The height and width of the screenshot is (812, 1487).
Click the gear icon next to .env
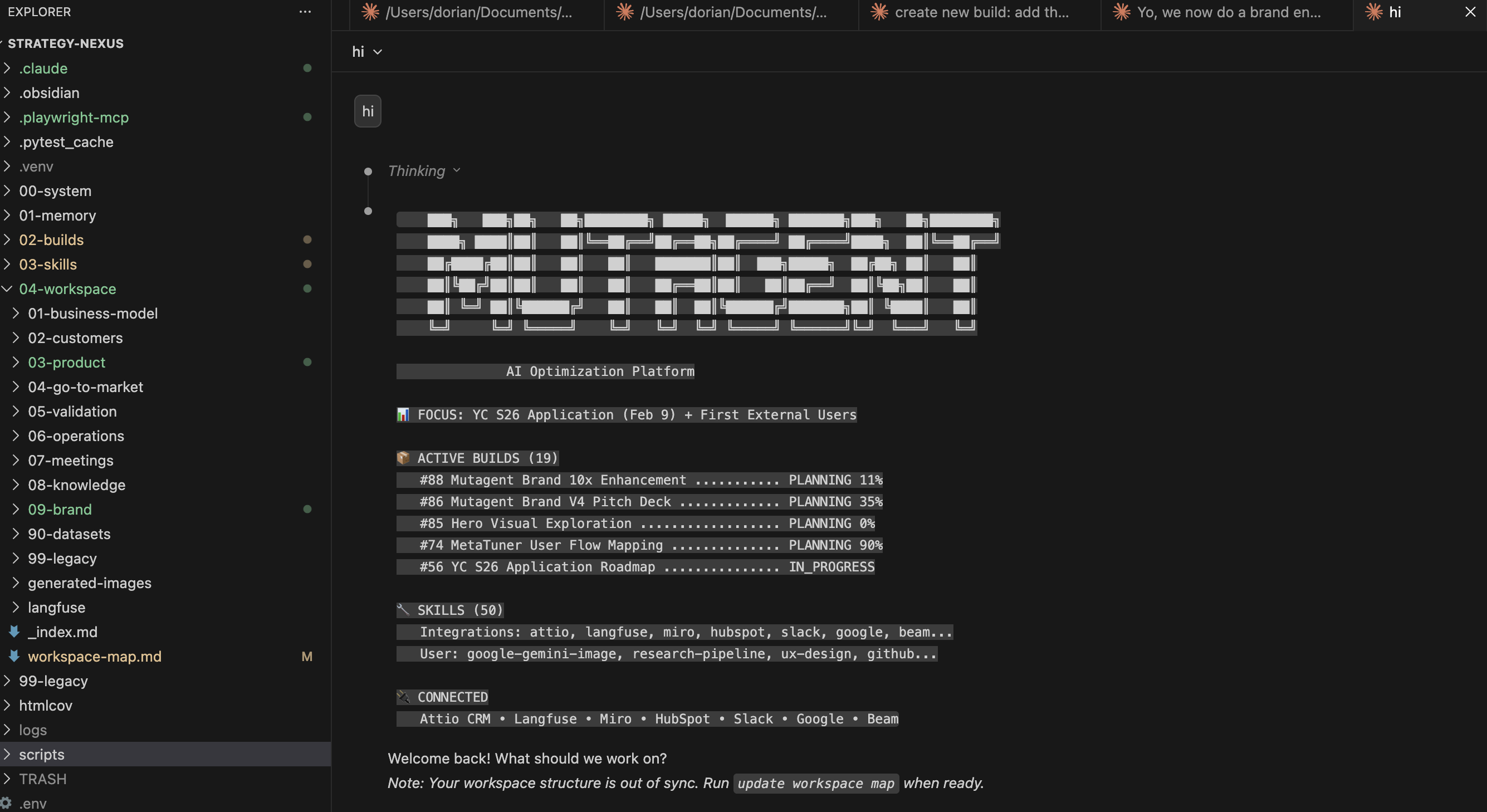[6, 803]
